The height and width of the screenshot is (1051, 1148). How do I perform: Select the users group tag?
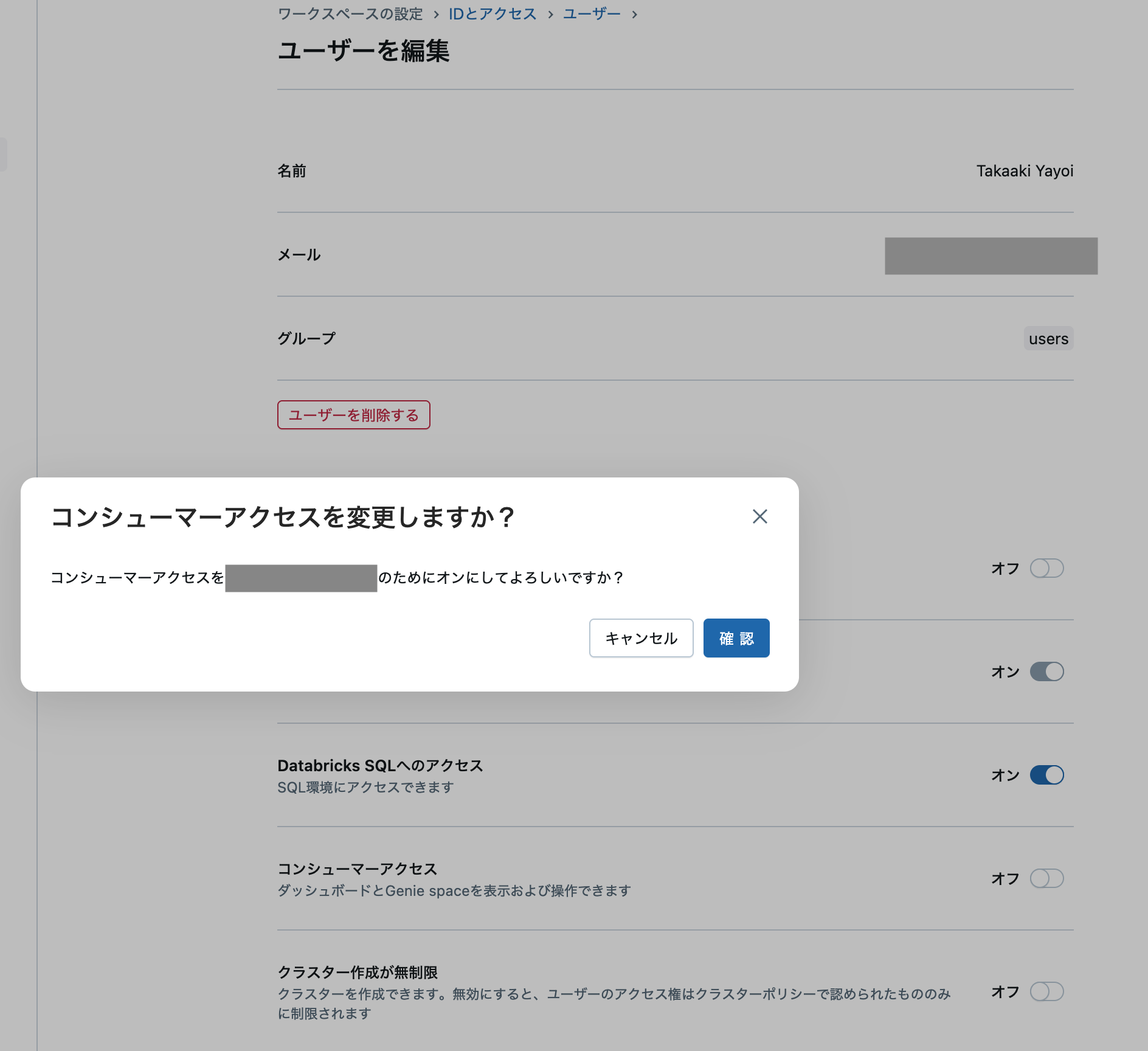tap(1048, 338)
